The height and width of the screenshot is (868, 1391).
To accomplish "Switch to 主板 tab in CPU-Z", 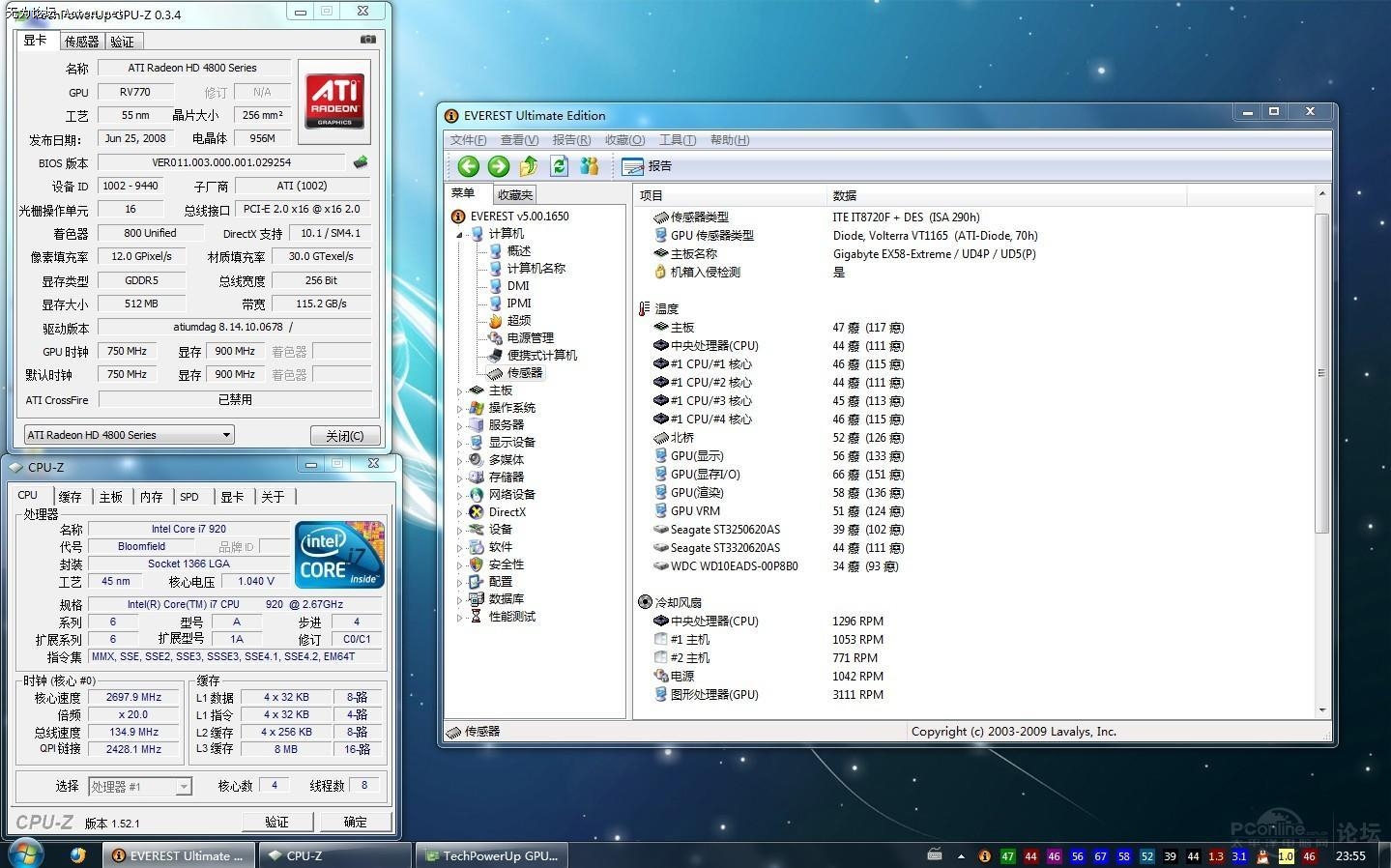I will [x=111, y=497].
